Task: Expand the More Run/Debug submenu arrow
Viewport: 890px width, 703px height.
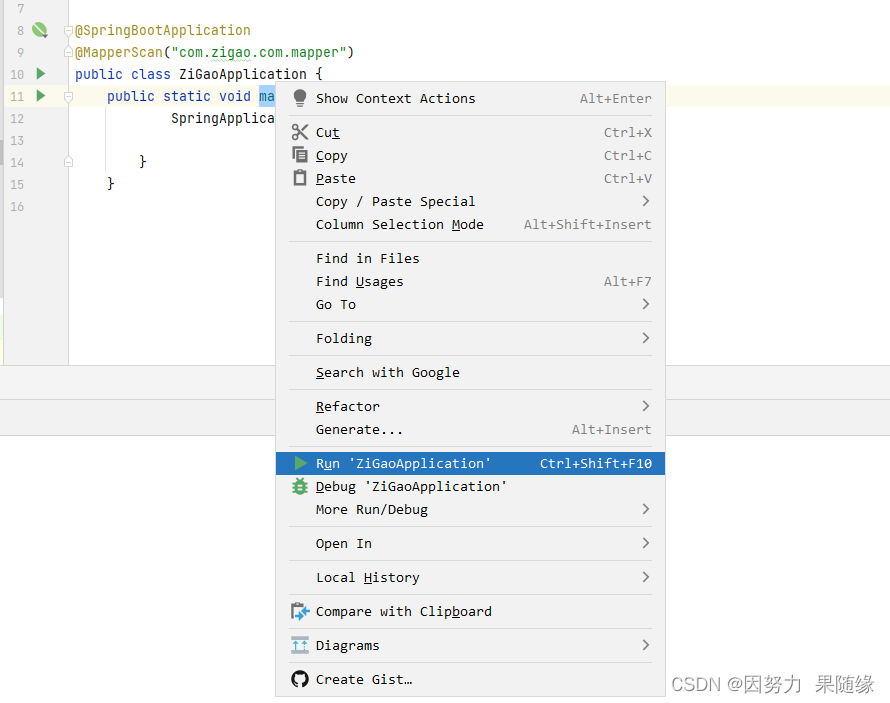Action: [645, 509]
